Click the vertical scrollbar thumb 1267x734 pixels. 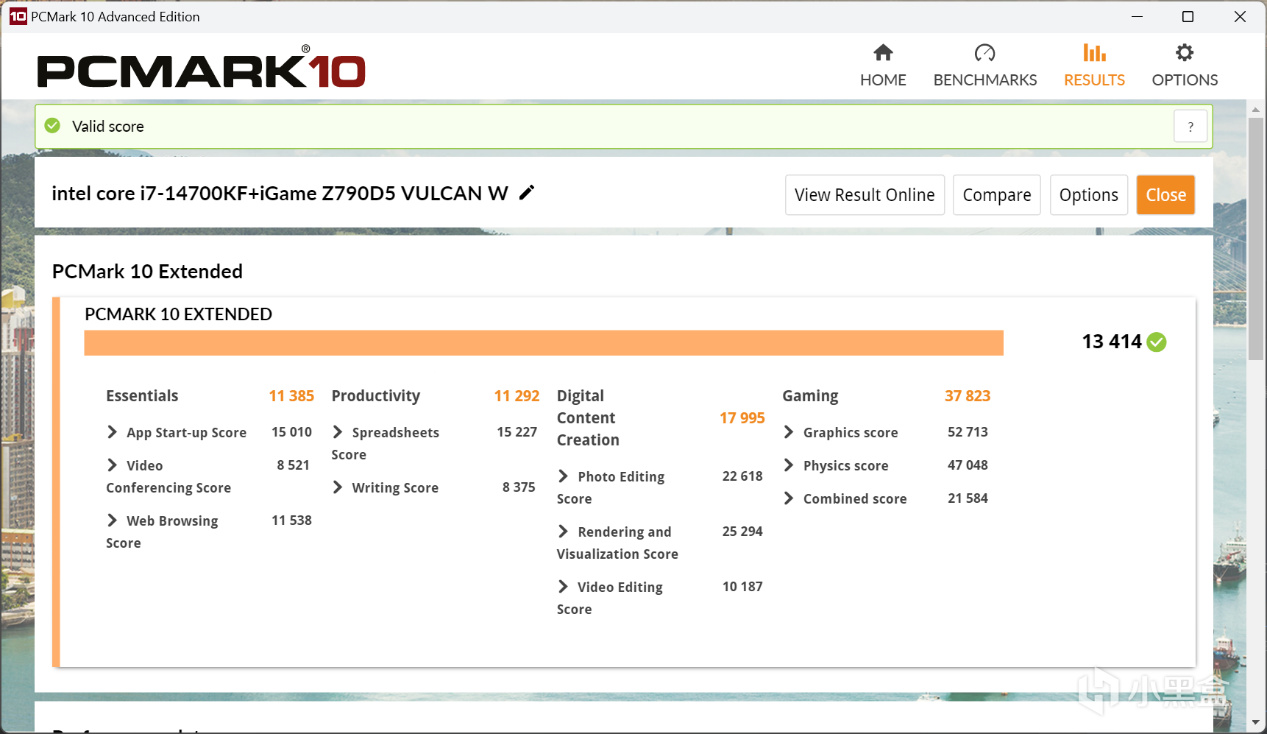[1257, 238]
